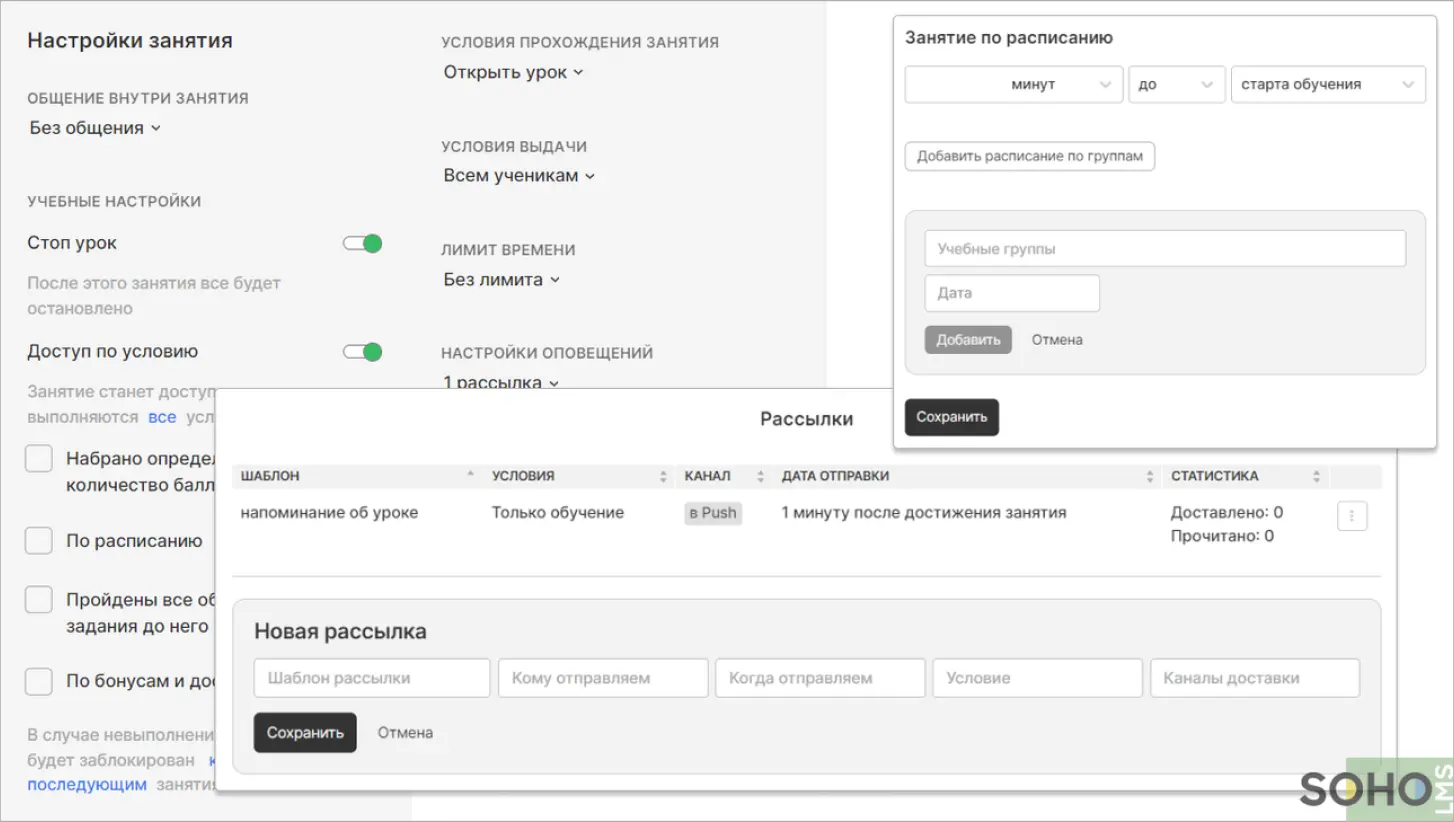Screen dimensions: 1454x822
Task: Click the Доставлено: 0 statistic
Action: coord(1227,512)
